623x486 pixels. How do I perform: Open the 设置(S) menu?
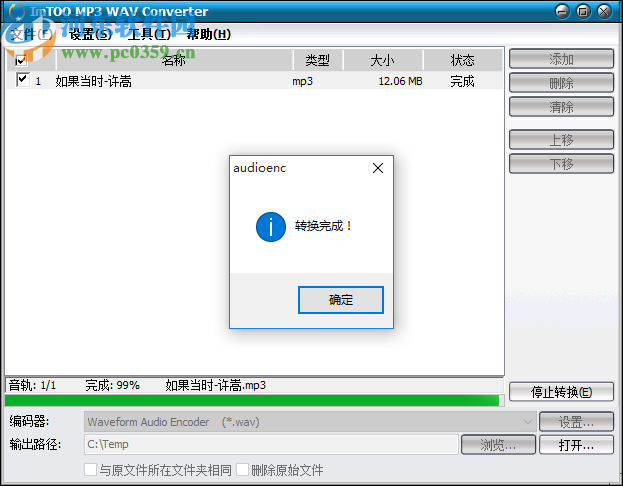point(90,35)
